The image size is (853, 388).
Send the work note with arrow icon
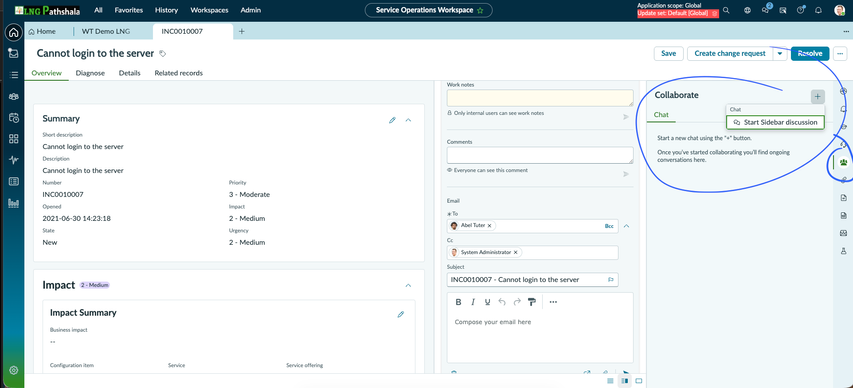pyautogui.click(x=626, y=117)
